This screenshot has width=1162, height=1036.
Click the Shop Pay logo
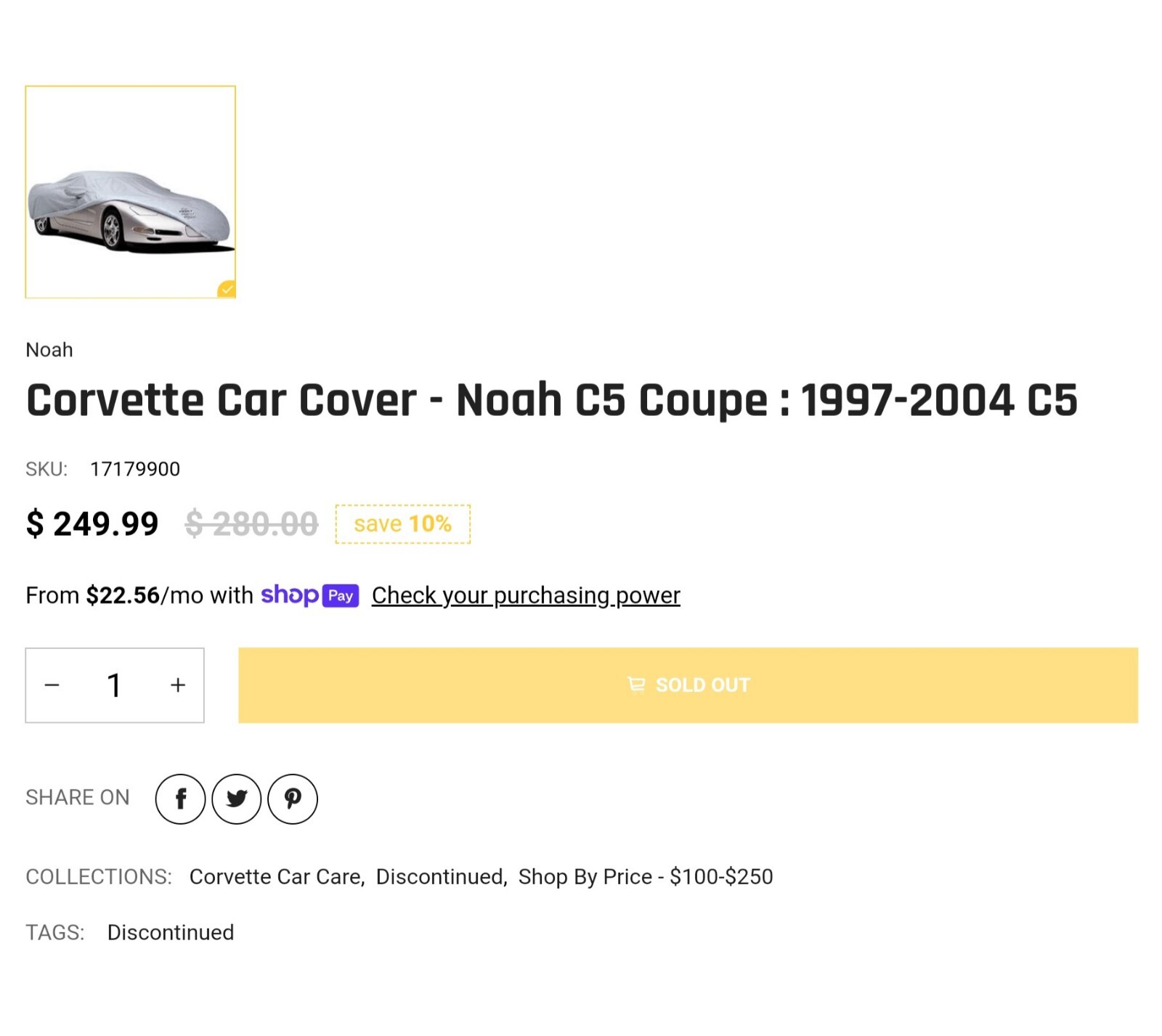point(309,595)
